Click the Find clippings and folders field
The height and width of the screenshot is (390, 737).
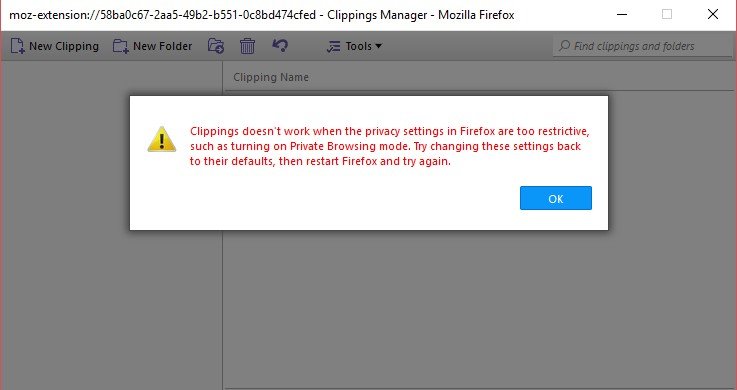click(x=643, y=46)
